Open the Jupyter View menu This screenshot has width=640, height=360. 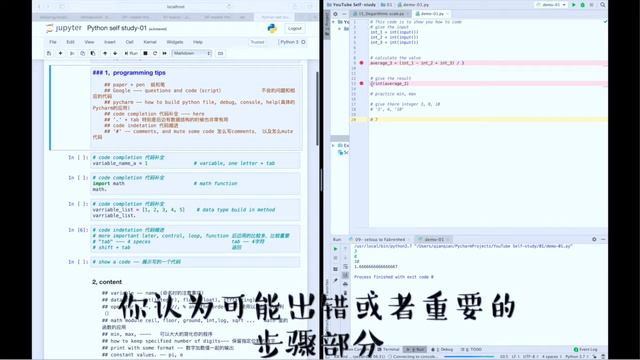[x=89, y=42]
